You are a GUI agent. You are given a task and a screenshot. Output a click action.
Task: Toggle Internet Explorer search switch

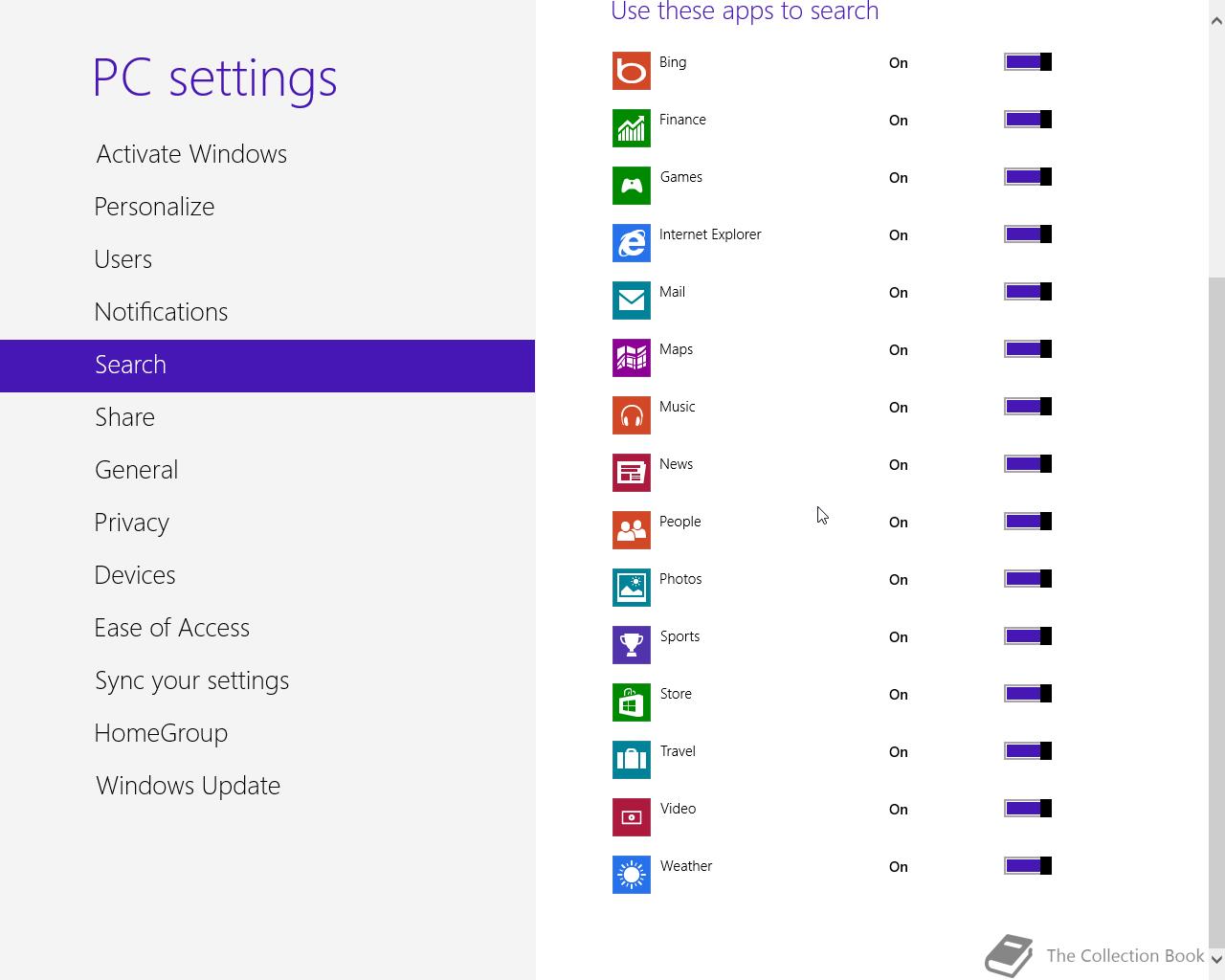(x=1028, y=234)
